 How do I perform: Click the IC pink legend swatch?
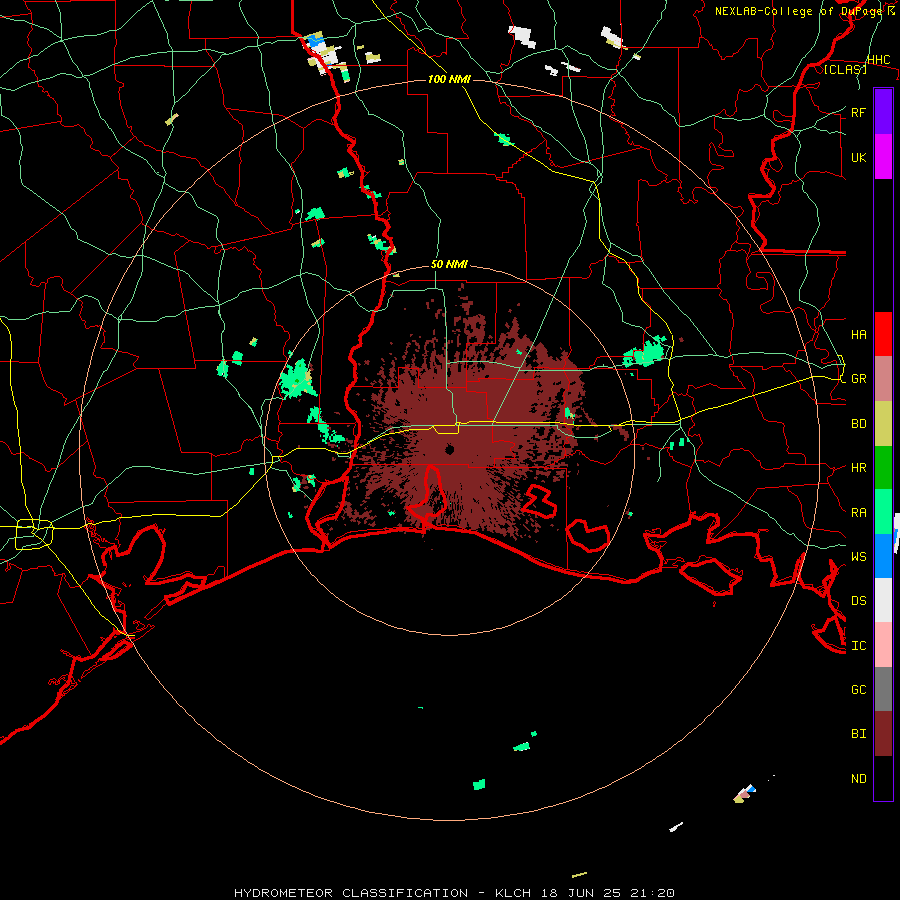click(x=883, y=645)
